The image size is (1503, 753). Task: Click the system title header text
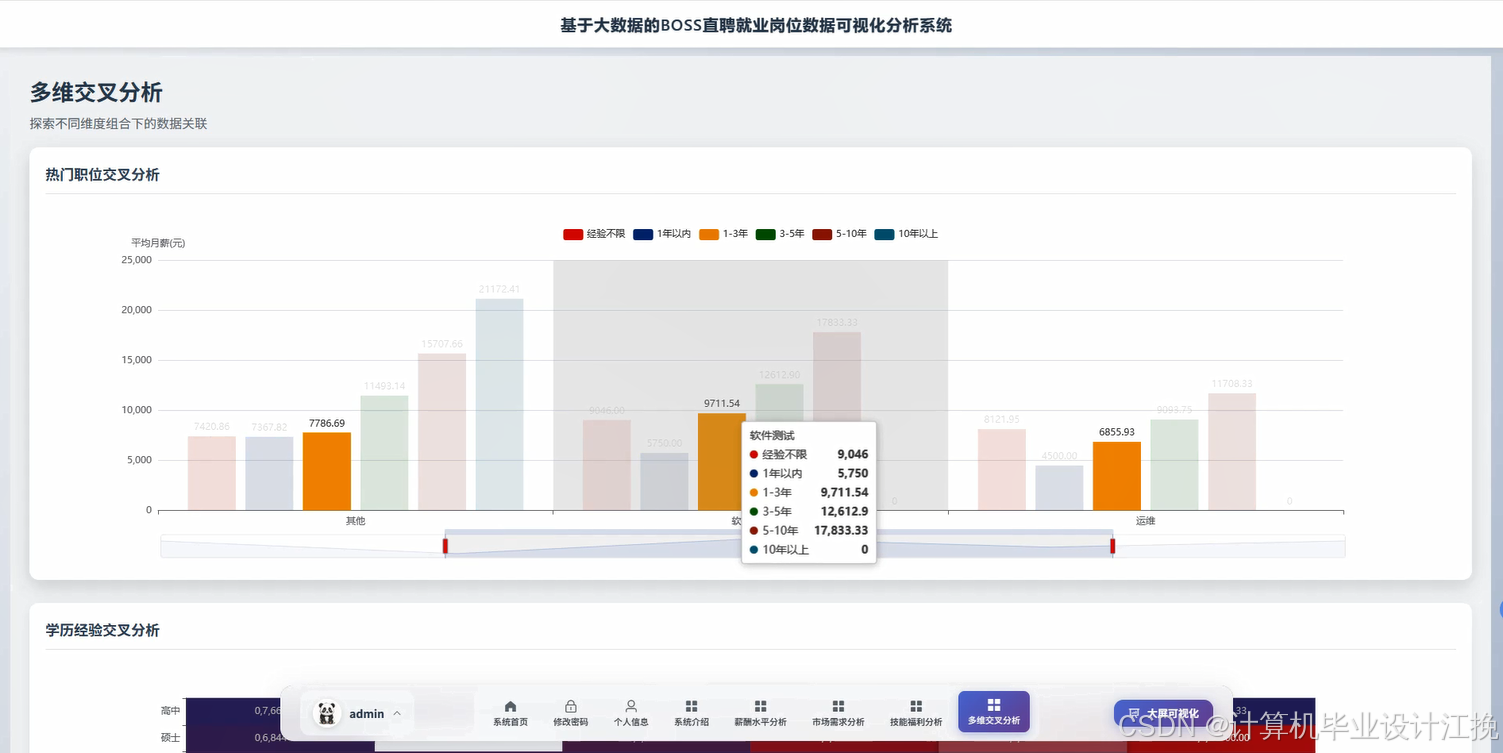756,26
